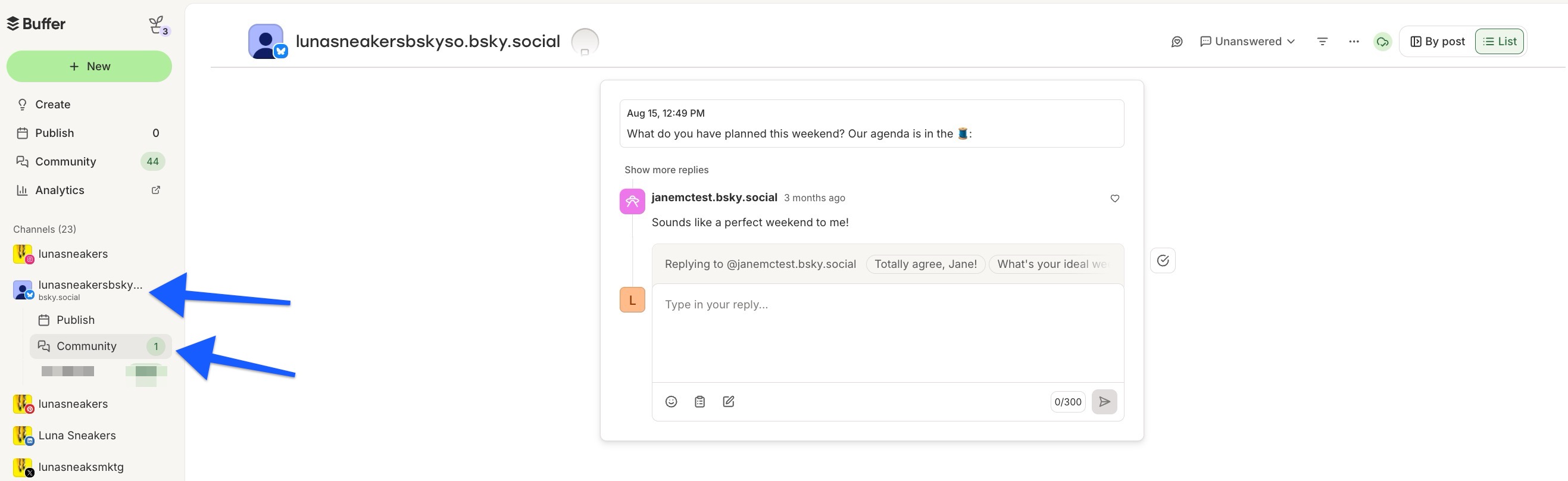Image resolution: width=1568 pixels, height=481 pixels.
Task: Click janemctest pink avatar
Action: pos(632,202)
